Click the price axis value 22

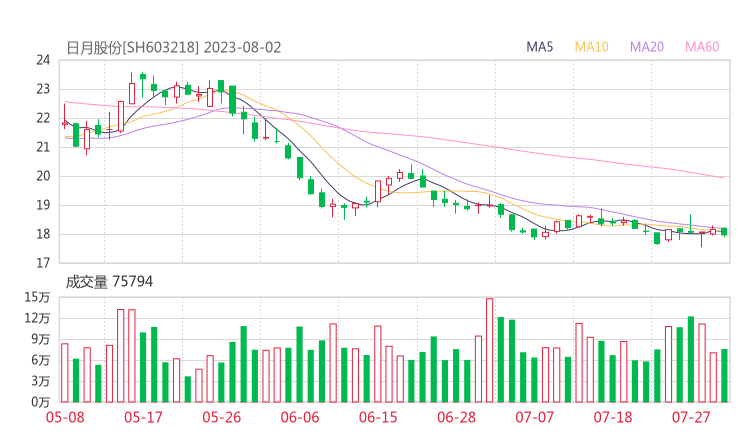[43, 118]
